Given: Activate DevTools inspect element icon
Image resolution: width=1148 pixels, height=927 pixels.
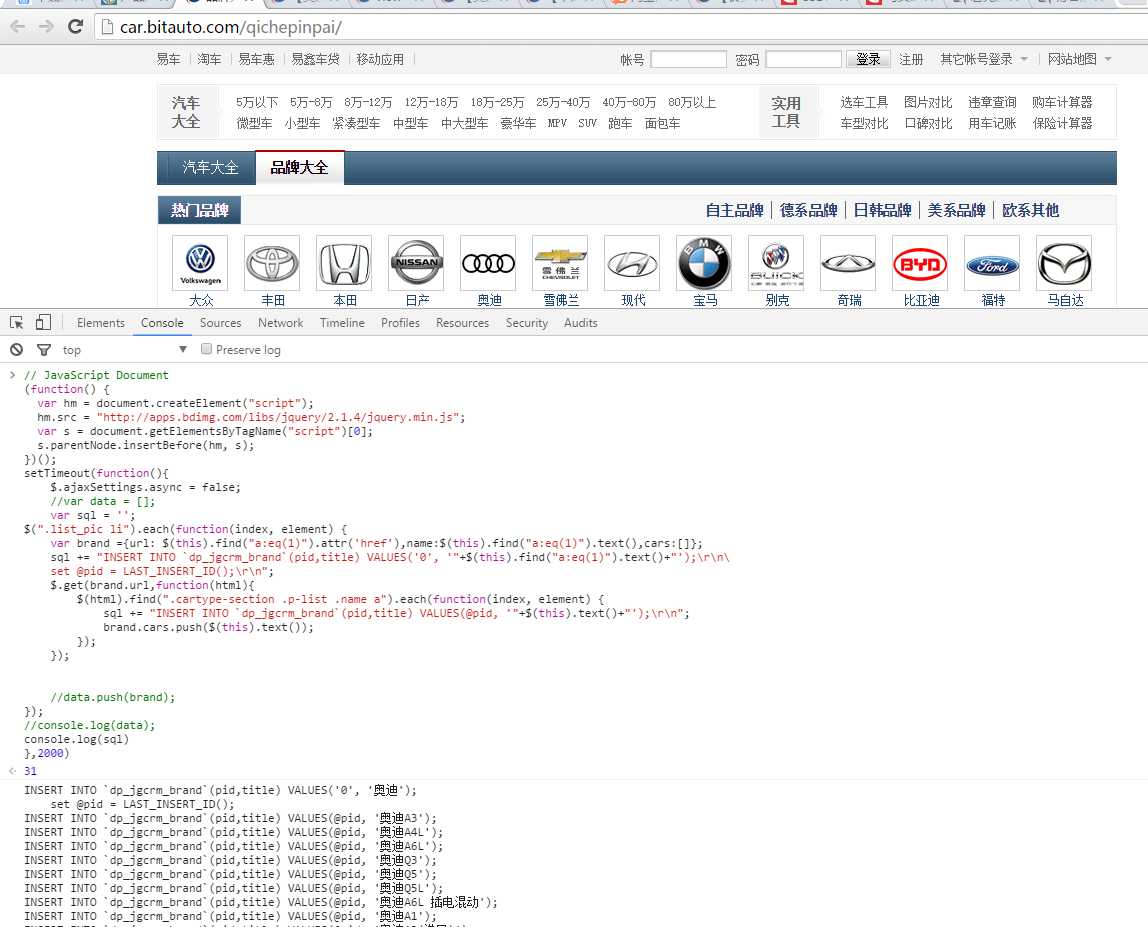Looking at the screenshot, I should click(16, 322).
